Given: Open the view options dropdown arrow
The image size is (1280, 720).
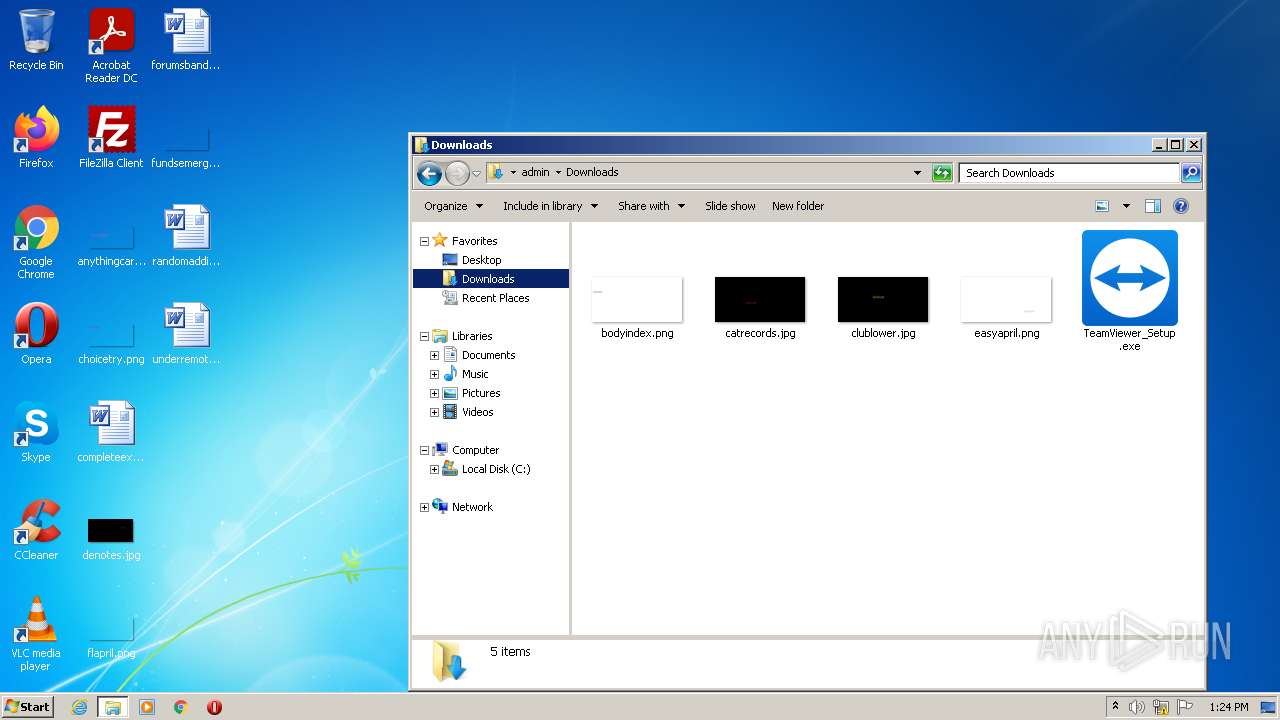Looking at the screenshot, I should pos(1125,206).
